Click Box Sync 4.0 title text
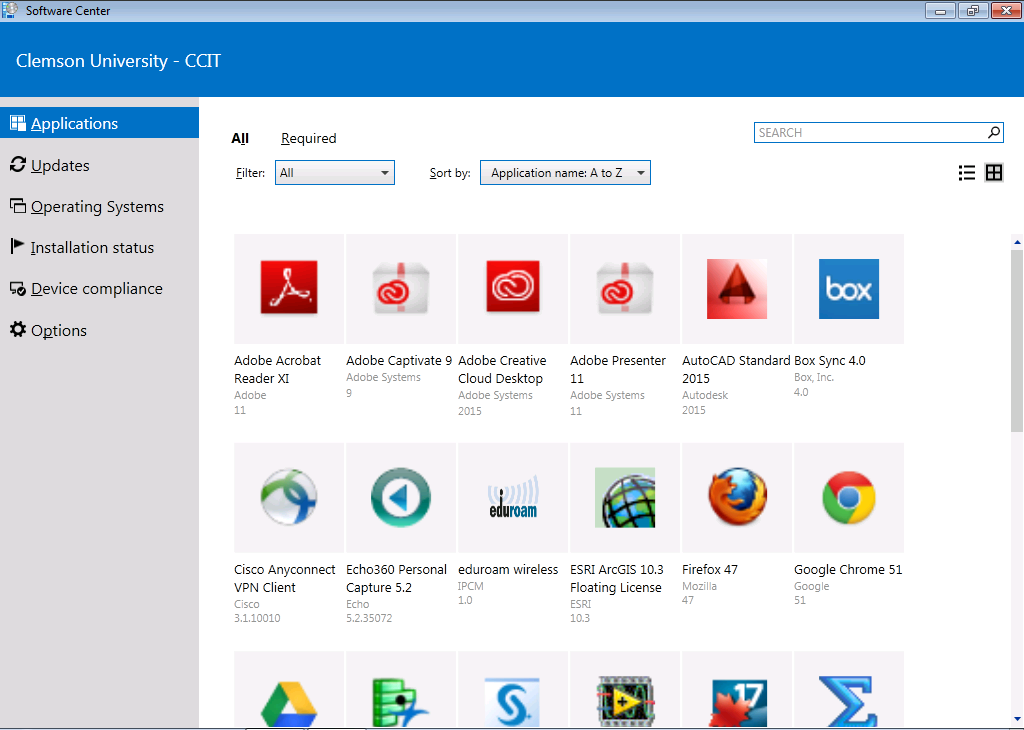Screen dimensions: 1024x730 click(x=829, y=360)
